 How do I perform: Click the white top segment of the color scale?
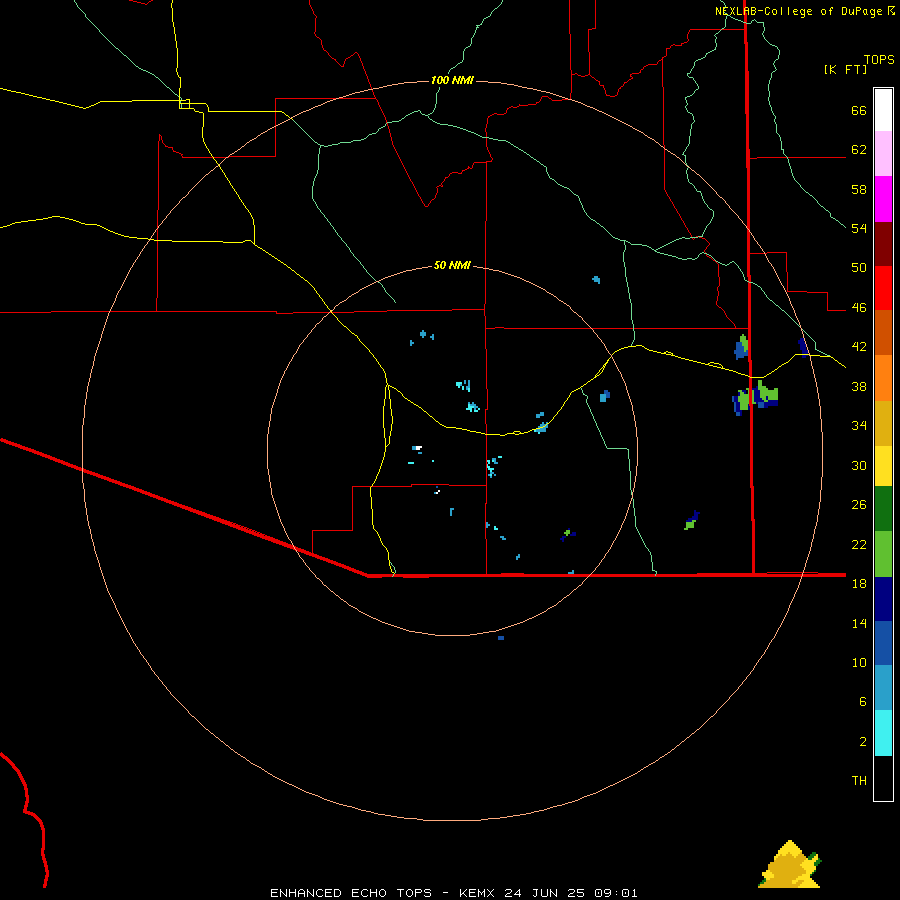[x=883, y=110]
